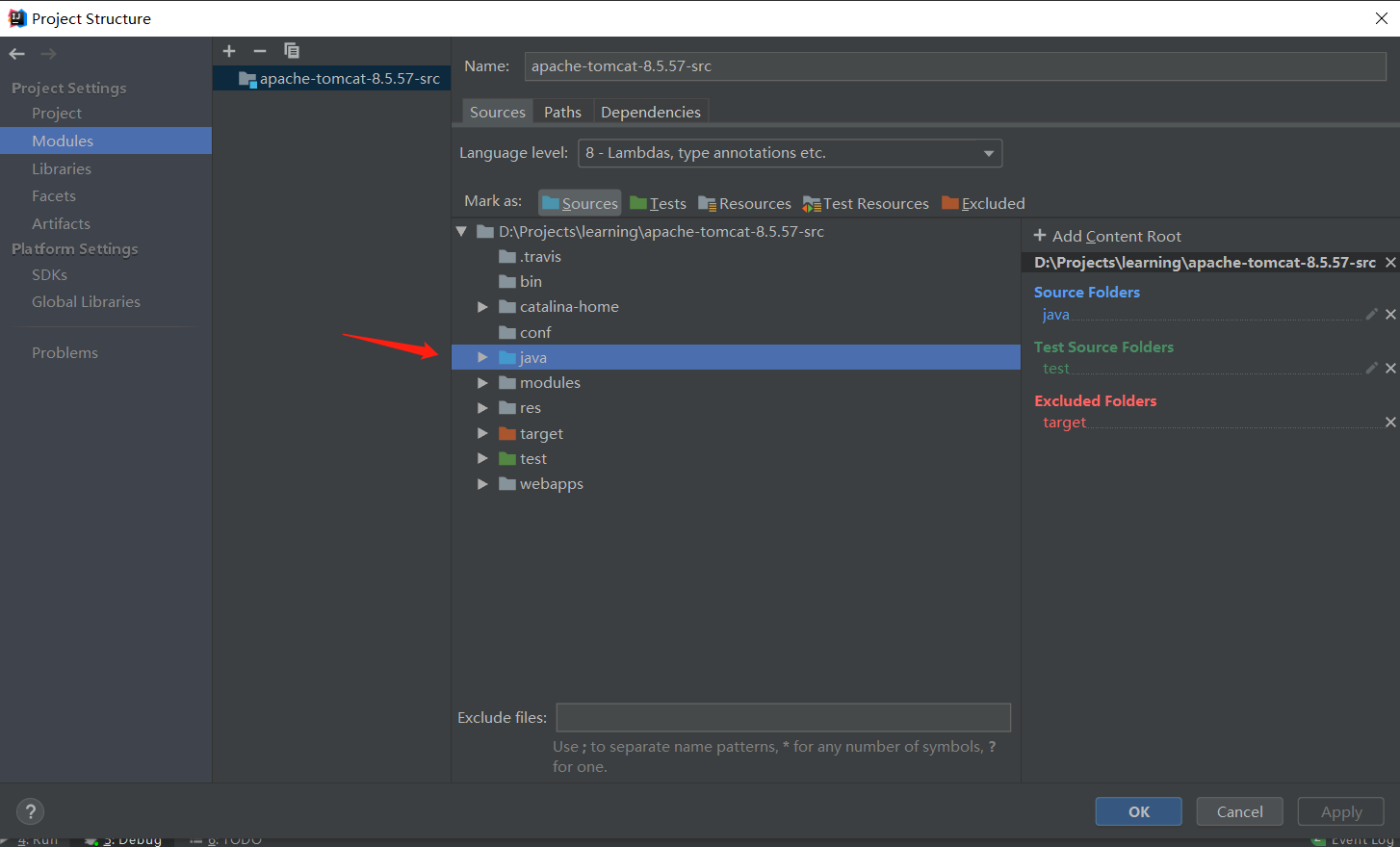Switch to the Dependencies tab
1400x847 pixels.
(x=651, y=112)
